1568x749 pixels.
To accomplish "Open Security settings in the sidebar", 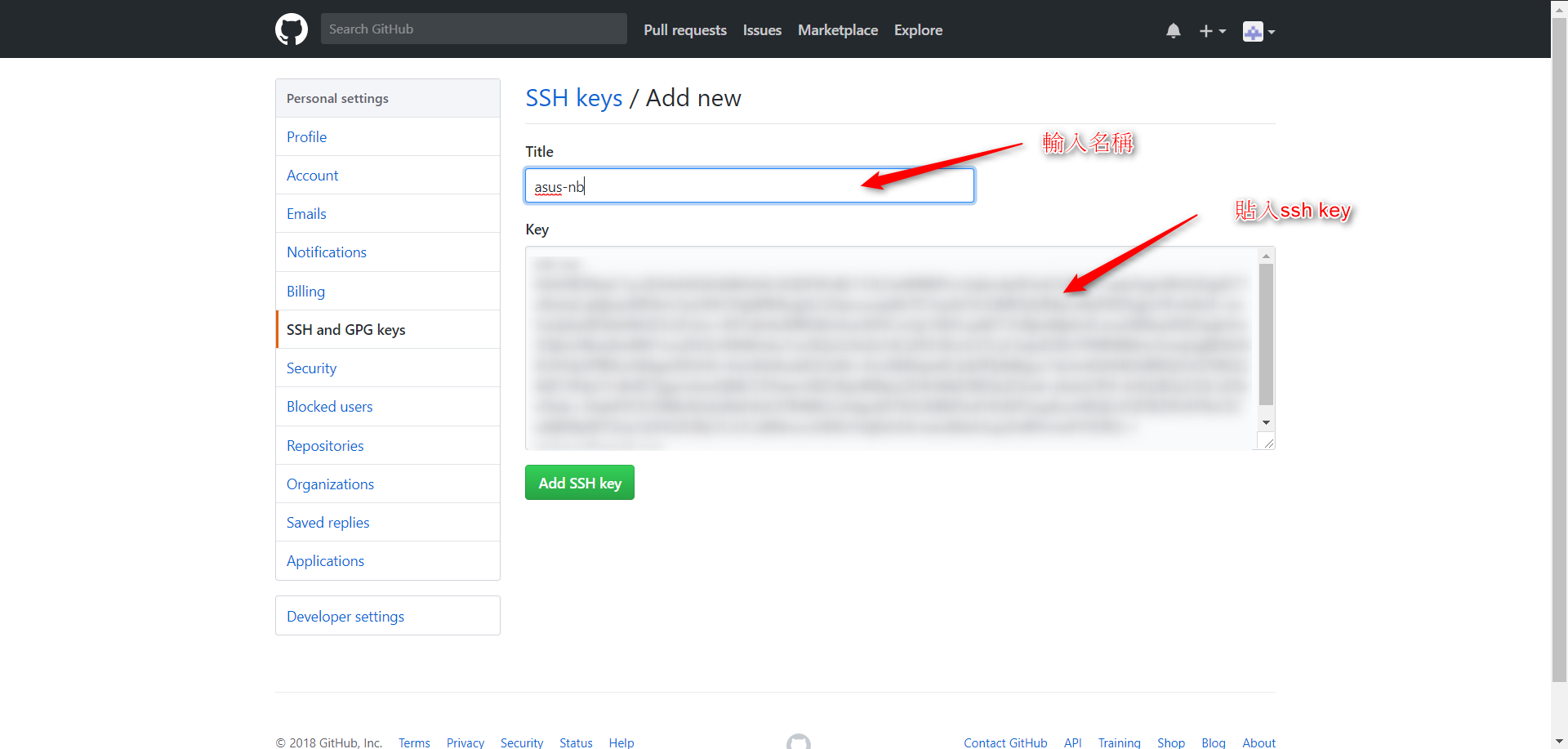I will click(388, 368).
